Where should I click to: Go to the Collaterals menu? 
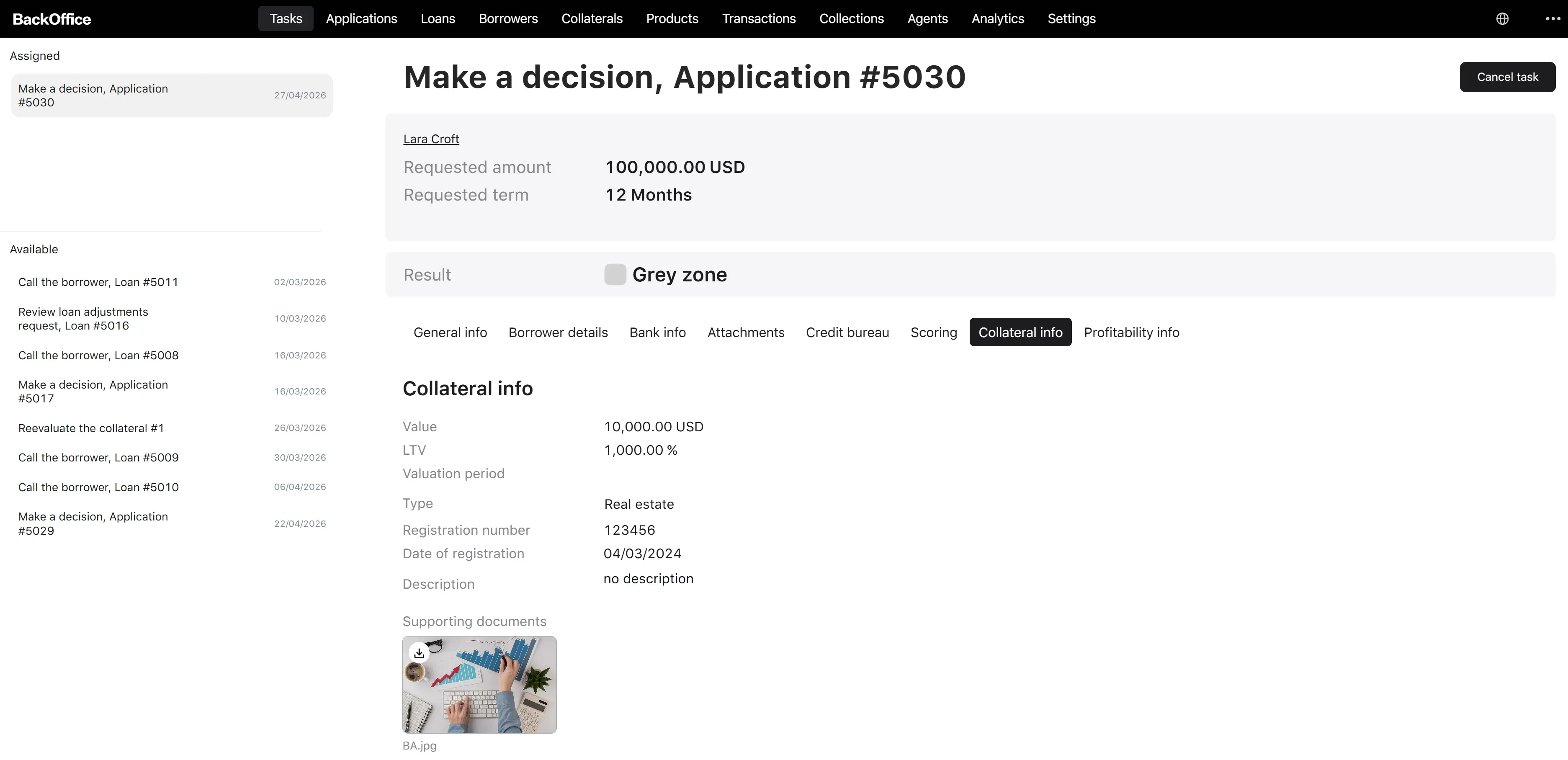(x=592, y=19)
